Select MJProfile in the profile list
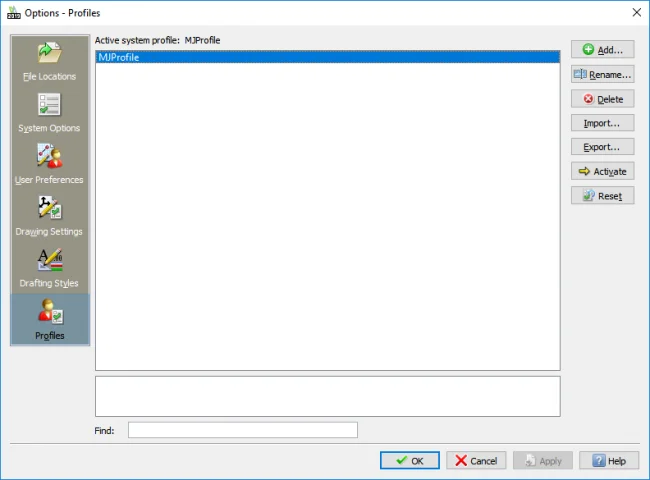This screenshot has height=480, width=650. click(326, 58)
